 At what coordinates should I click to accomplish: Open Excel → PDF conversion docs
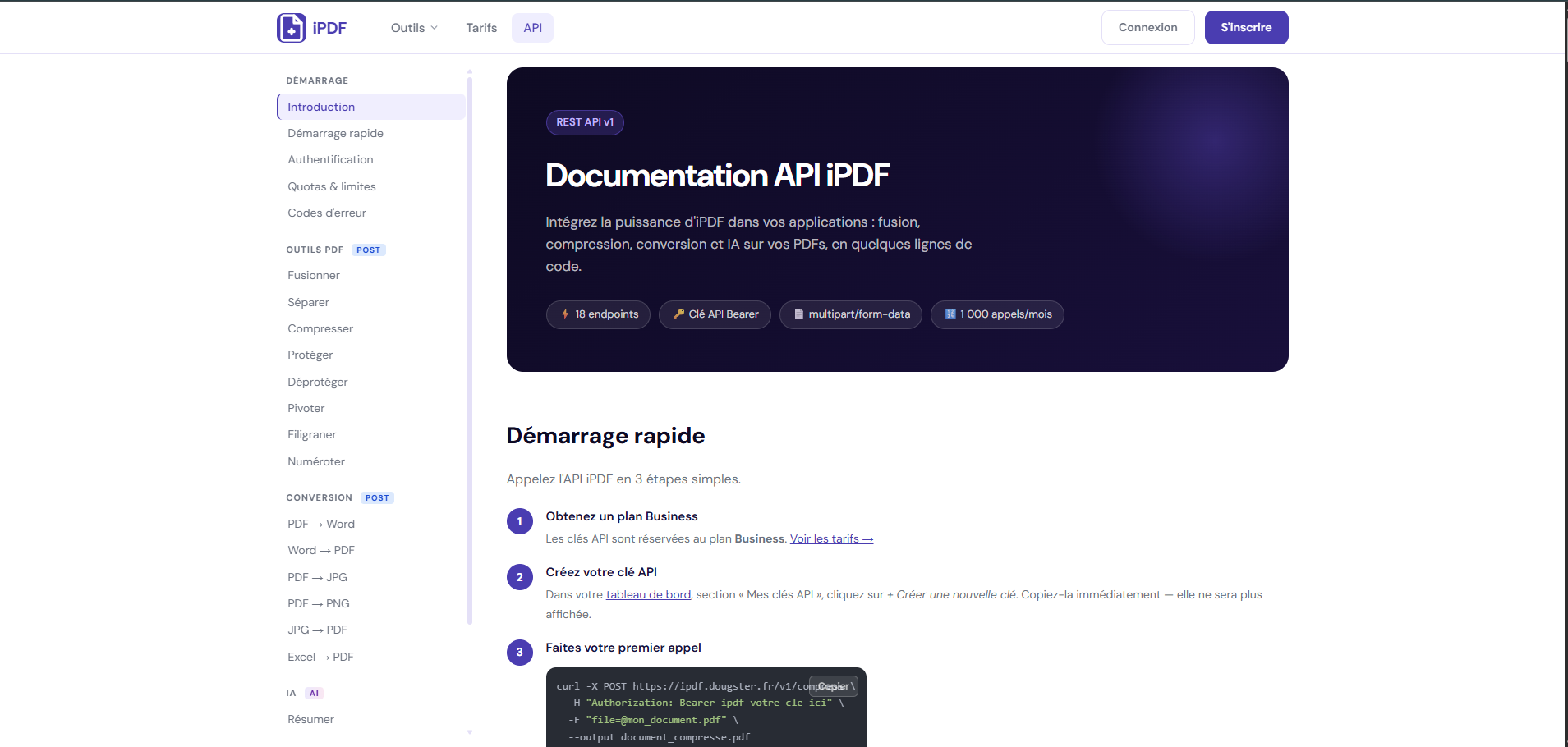coord(321,657)
